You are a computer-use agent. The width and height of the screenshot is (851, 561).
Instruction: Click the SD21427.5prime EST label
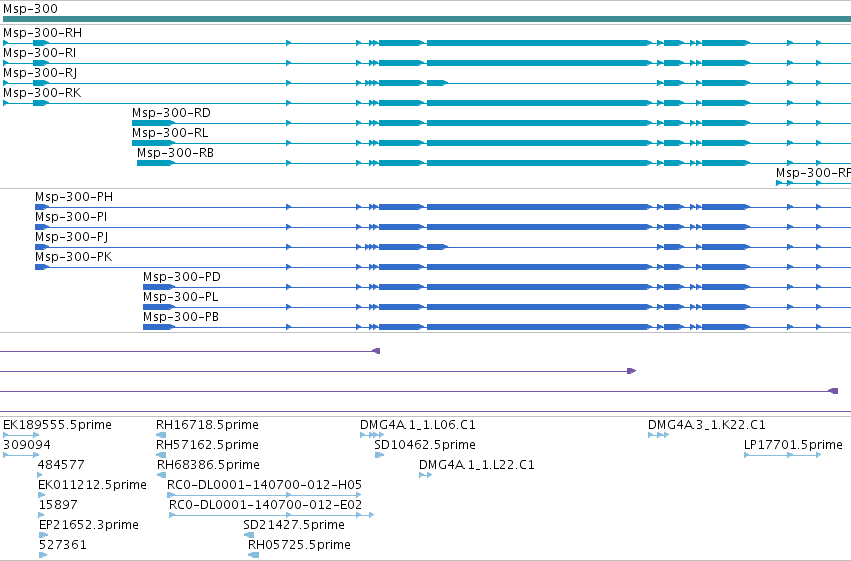pyautogui.click(x=294, y=525)
